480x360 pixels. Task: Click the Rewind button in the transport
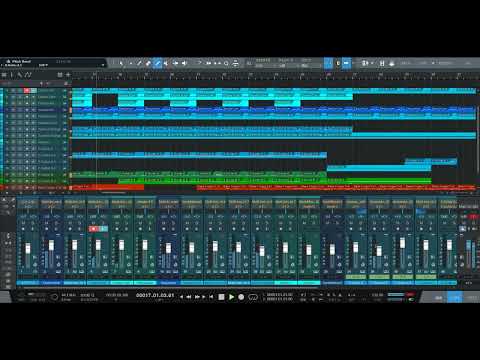(x=189, y=297)
